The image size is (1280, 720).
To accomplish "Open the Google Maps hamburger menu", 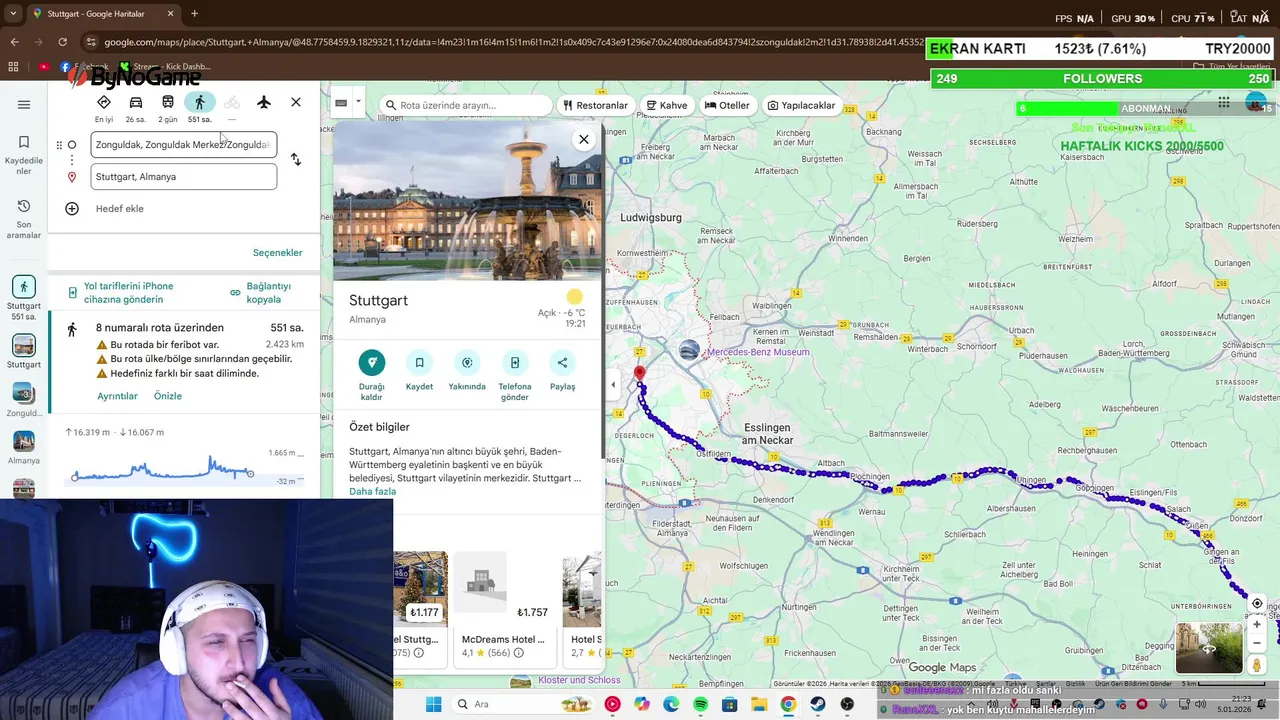I will tap(24, 104).
